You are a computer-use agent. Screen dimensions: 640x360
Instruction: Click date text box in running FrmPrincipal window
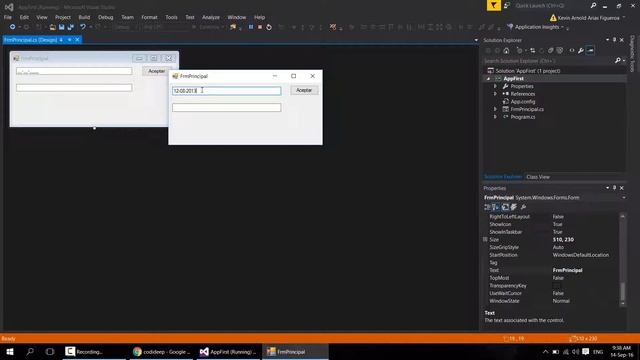(227, 91)
